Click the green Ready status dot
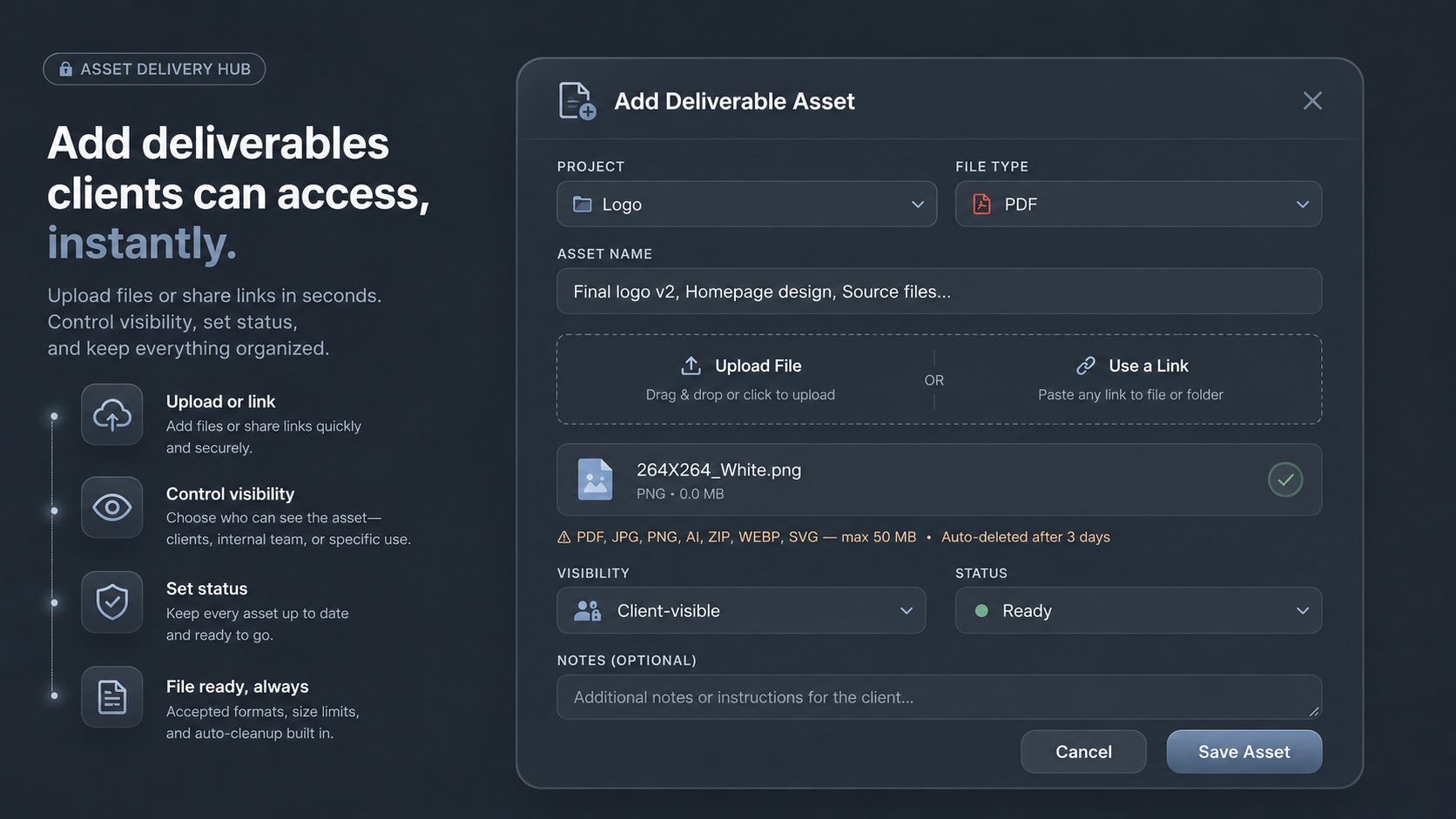The image size is (1456, 819). pyautogui.click(x=981, y=611)
